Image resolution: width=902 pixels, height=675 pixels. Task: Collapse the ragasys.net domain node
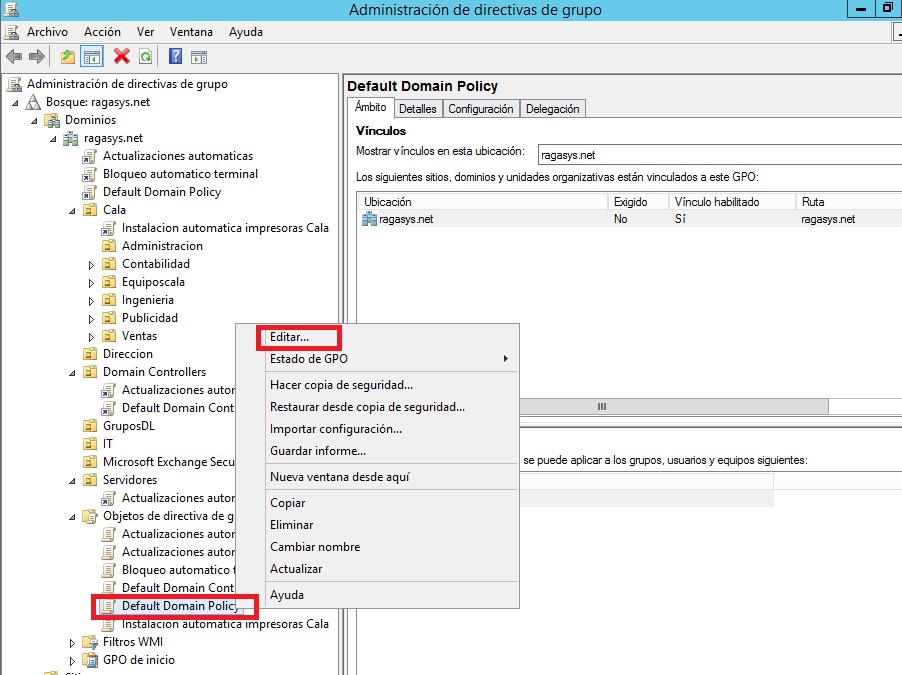(53, 139)
